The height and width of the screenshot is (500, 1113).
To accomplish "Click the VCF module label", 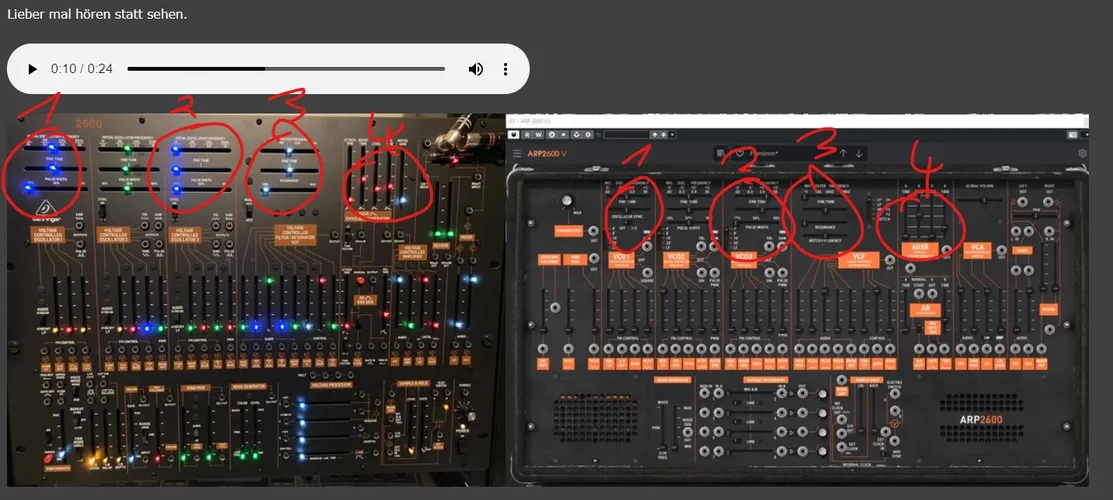I will [x=858, y=260].
